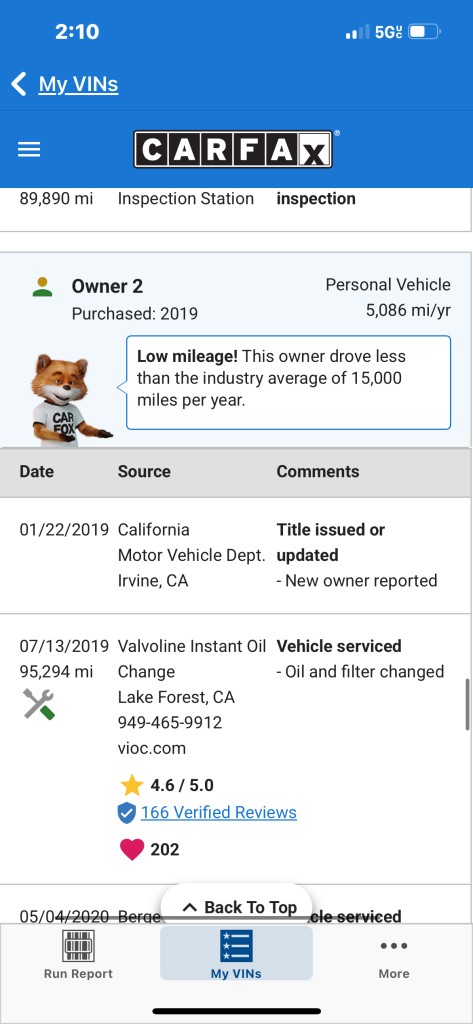Tap the Owner 2 person icon
The width and height of the screenshot is (473, 1024).
pos(42,286)
